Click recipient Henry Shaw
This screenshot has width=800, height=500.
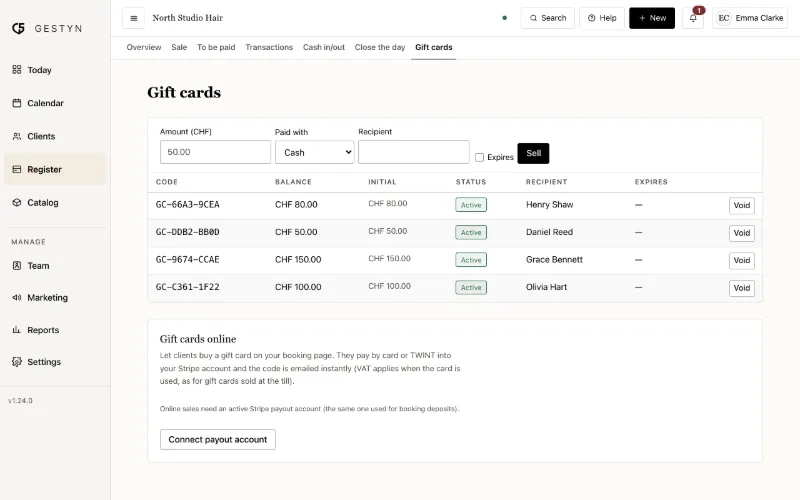click(549, 205)
